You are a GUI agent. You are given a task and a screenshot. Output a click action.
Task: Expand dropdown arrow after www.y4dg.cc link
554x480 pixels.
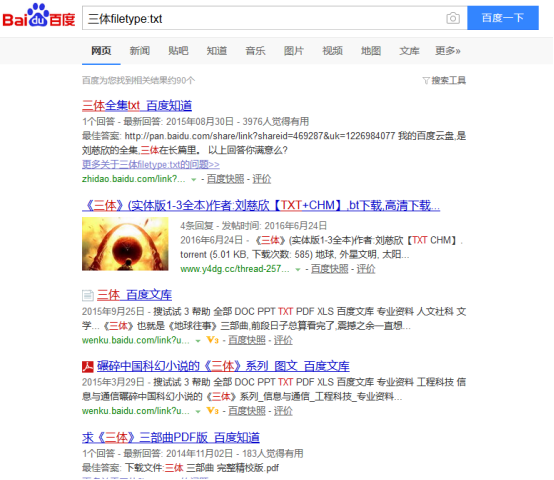click(x=298, y=270)
